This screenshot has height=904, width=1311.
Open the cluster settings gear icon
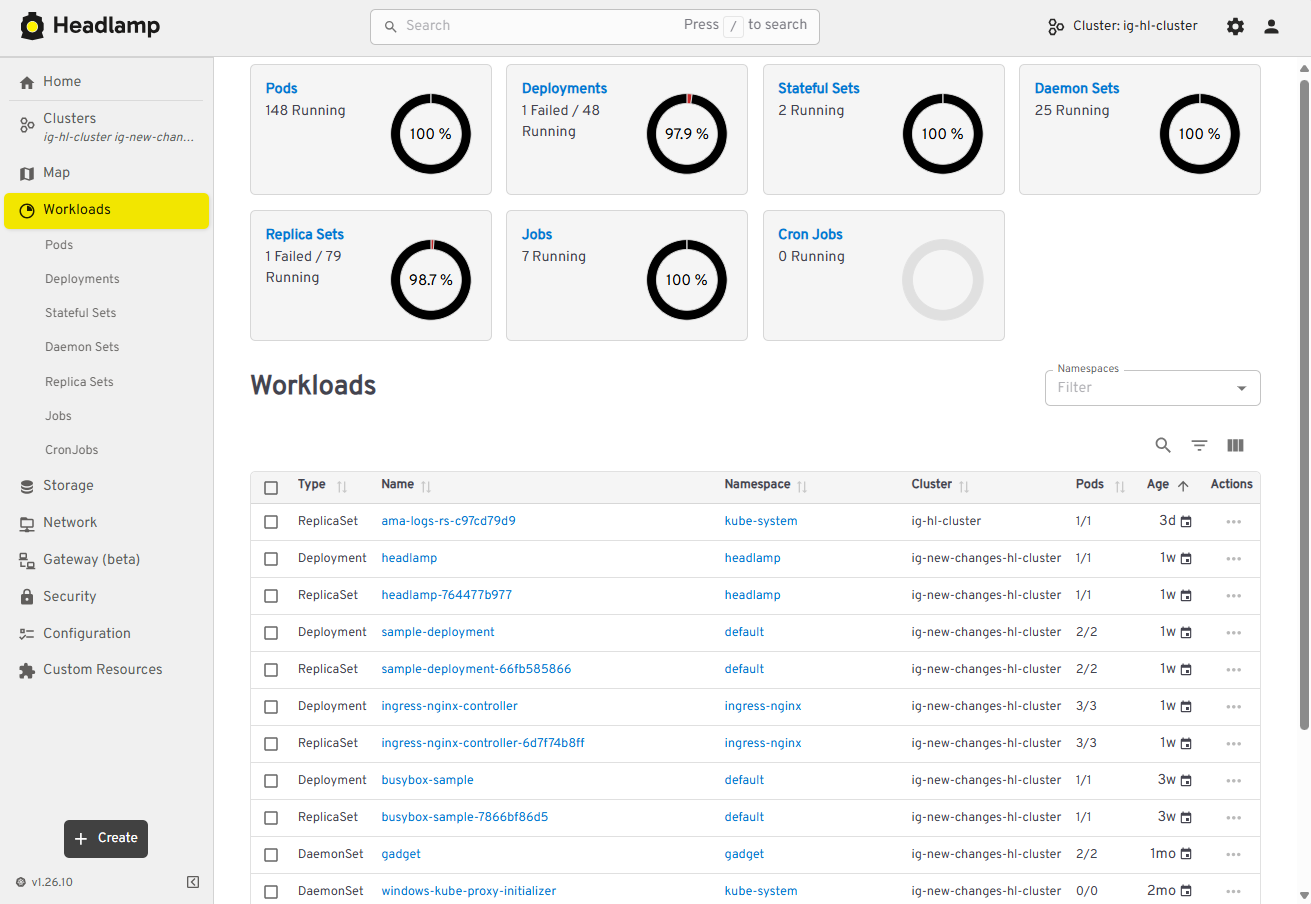[x=1235, y=26]
